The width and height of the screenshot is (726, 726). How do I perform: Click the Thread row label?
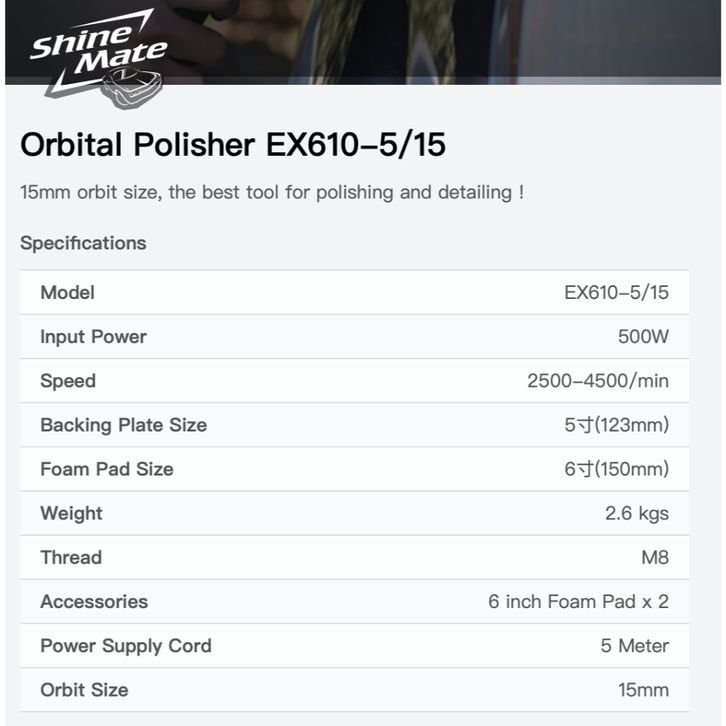tap(70, 557)
